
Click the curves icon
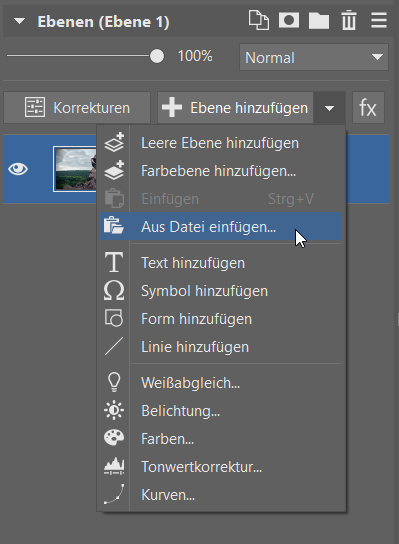click(114, 494)
